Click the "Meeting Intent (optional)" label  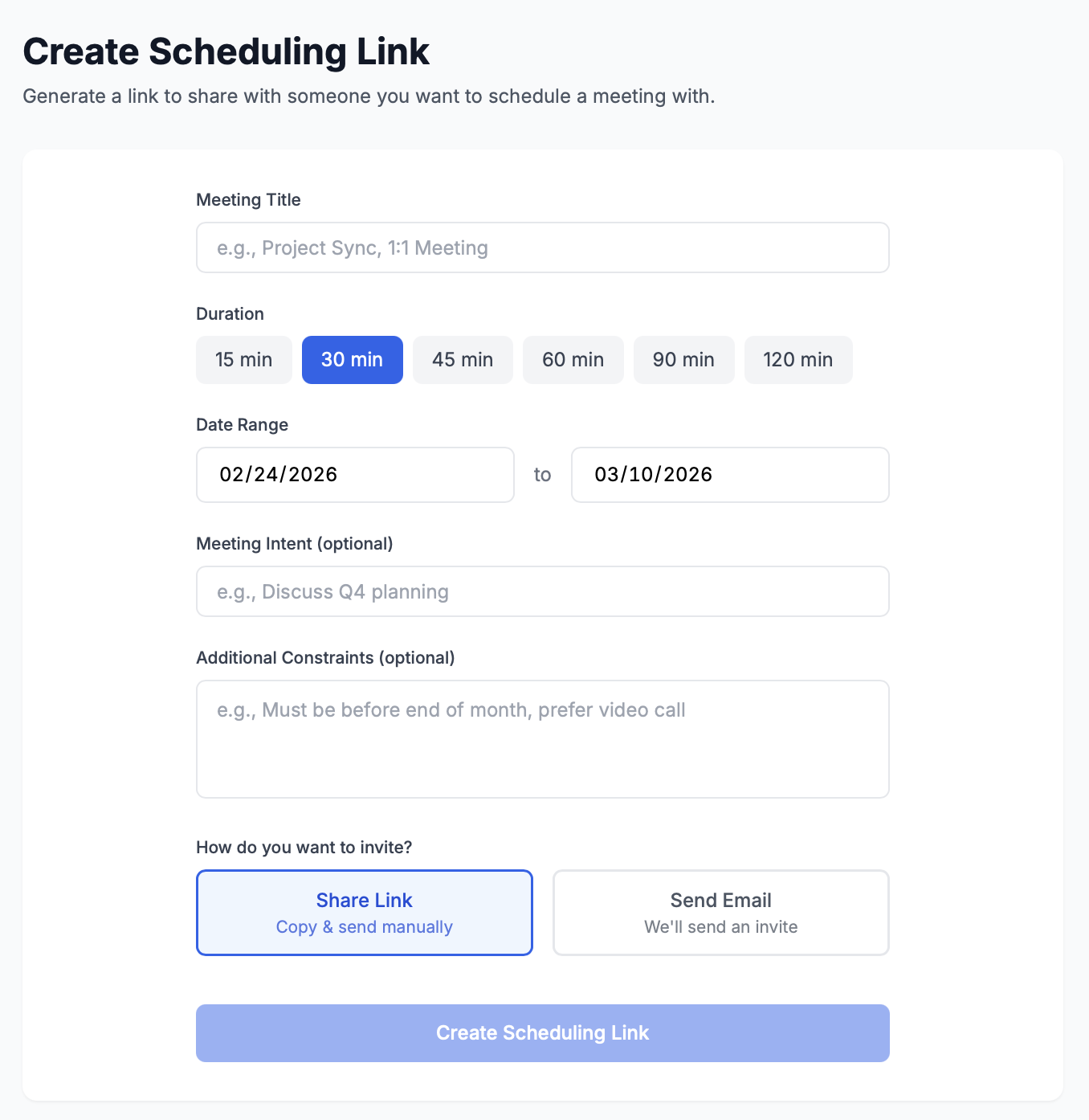(294, 544)
